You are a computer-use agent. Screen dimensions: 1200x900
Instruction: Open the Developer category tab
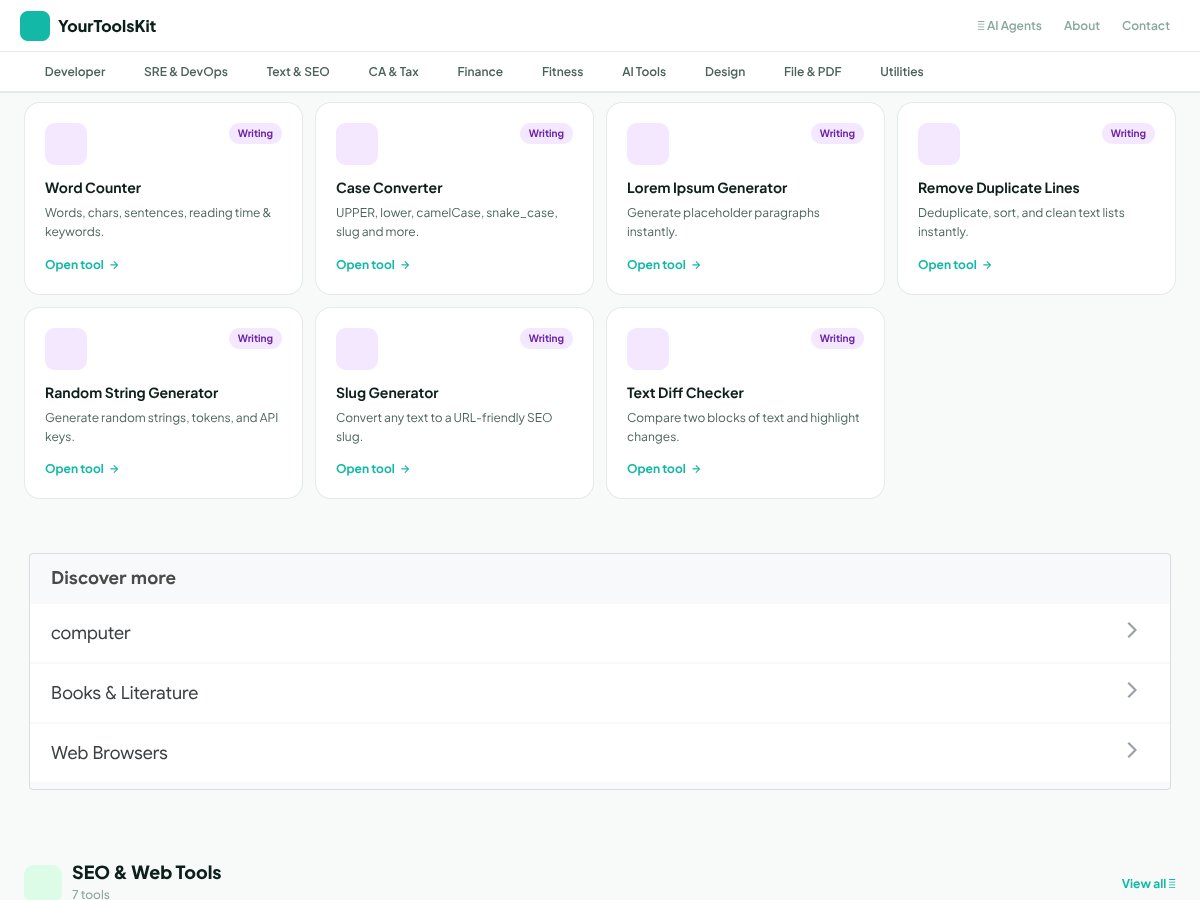[x=75, y=72]
